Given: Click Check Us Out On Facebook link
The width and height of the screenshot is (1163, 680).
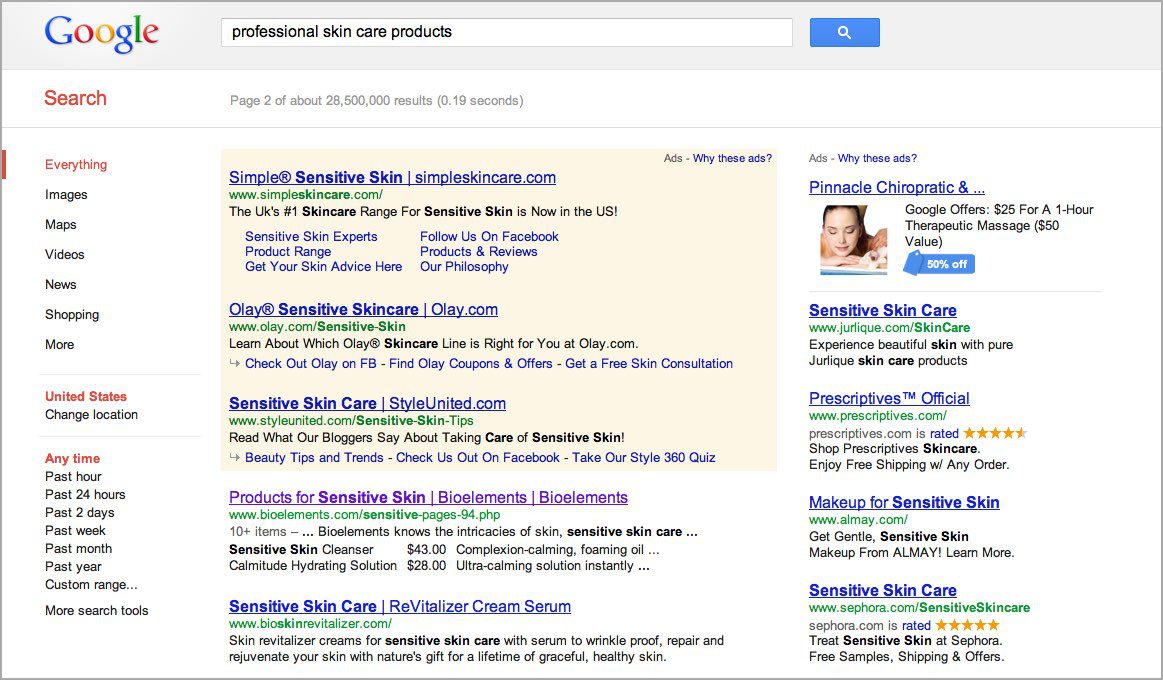Looking at the screenshot, I should coord(478,458).
